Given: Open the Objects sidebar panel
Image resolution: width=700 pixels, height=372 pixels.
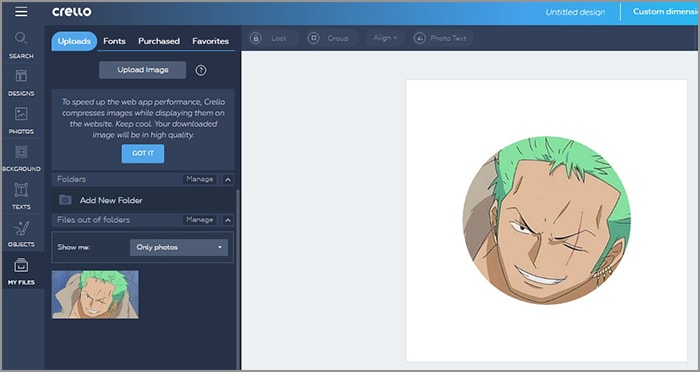Looking at the screenshot, I should (21, 234).
